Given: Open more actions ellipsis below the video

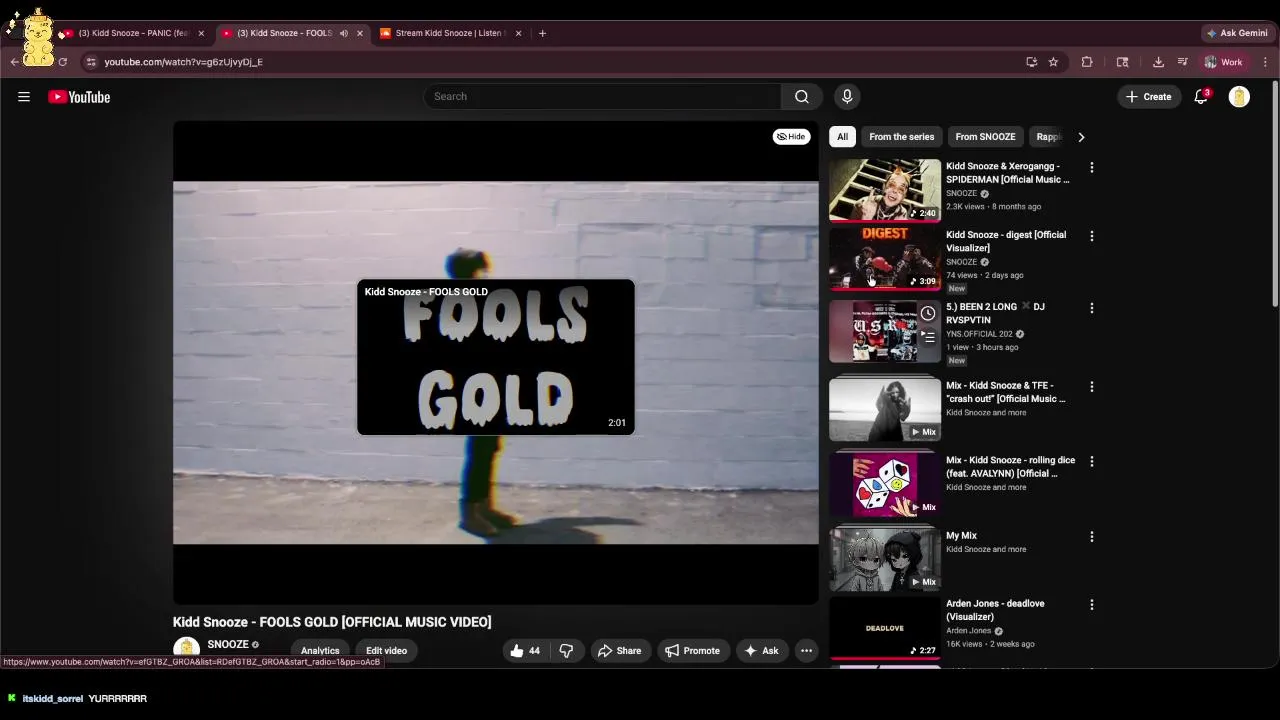Looking at the screenshot, I should coord(806,651).
